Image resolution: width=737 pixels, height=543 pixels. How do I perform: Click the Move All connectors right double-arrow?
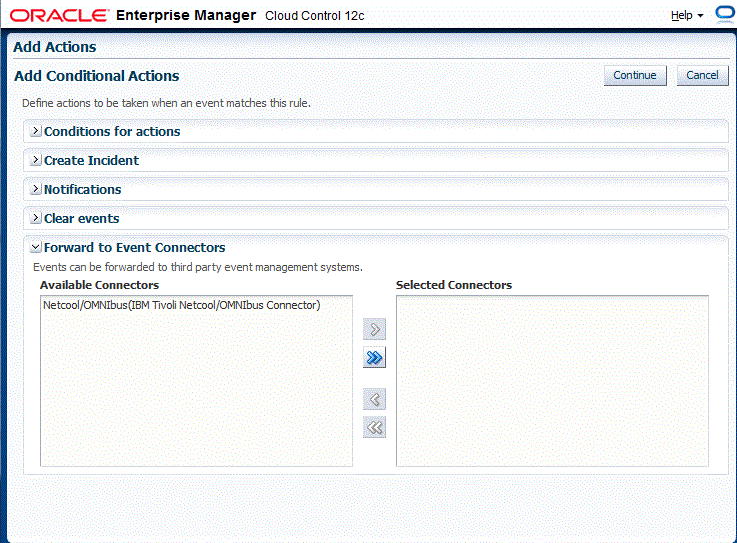click(x=374, y=358)
